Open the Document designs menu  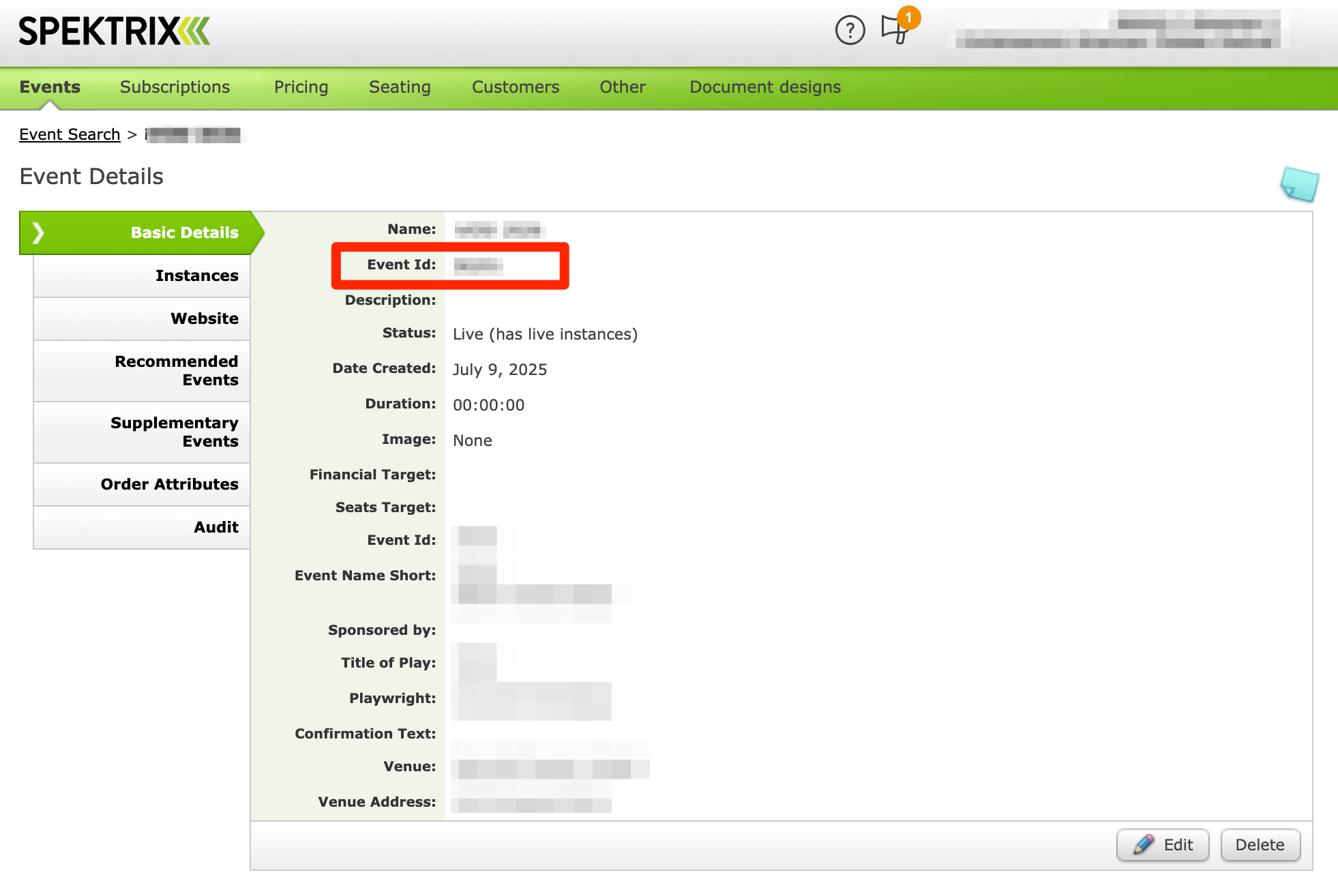764,87
